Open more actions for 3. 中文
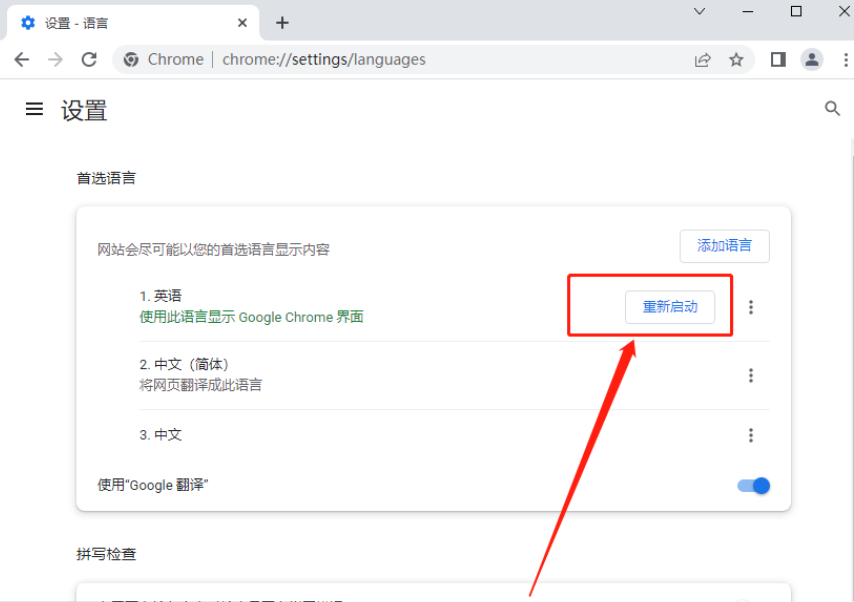 [x=751, y=435]
